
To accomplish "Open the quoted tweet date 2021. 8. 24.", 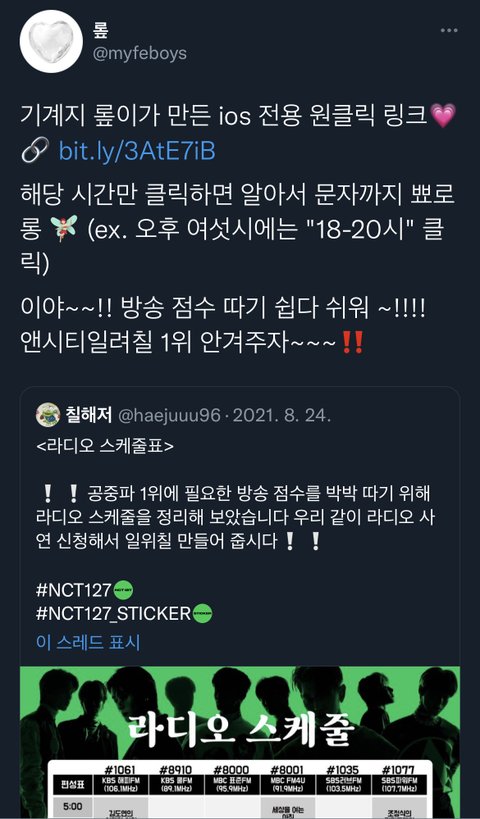I will click(x=282, y=416).
